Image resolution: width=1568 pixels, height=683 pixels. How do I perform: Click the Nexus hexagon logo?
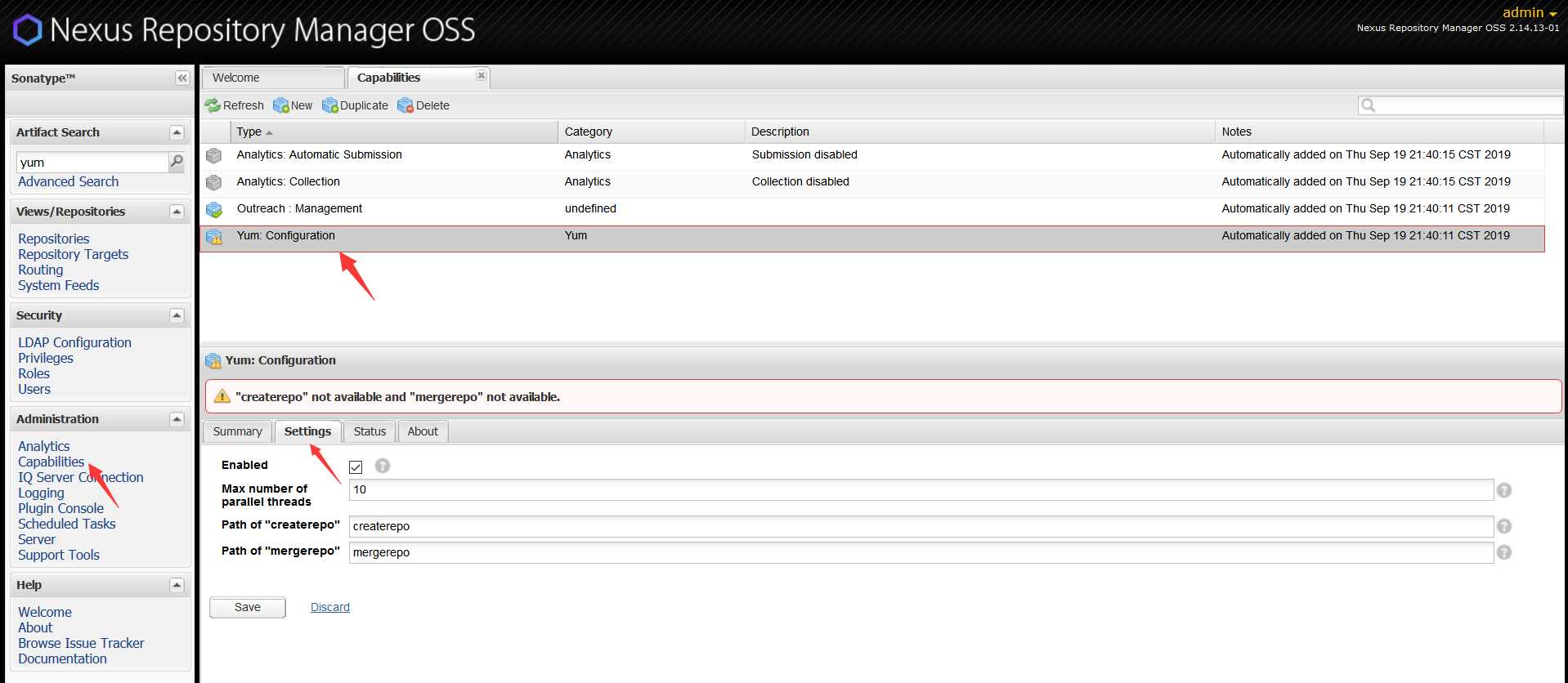tap(27, 30)
